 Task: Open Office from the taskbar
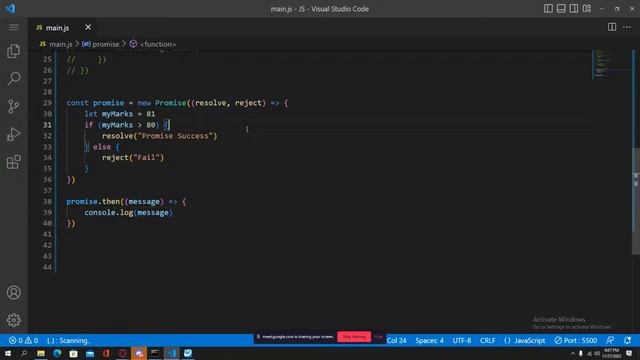point(106,353)
